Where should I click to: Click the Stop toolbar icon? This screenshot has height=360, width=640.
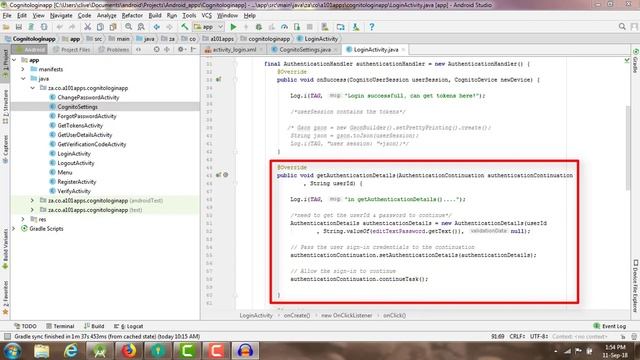point(310,27)
